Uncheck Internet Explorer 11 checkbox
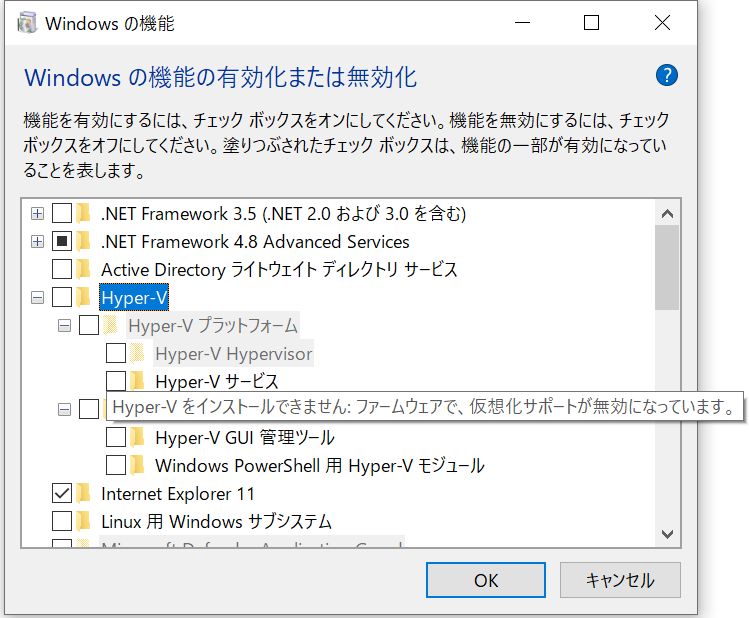The width and height of the screenshot is (749, 618). [x=62, y=493]
